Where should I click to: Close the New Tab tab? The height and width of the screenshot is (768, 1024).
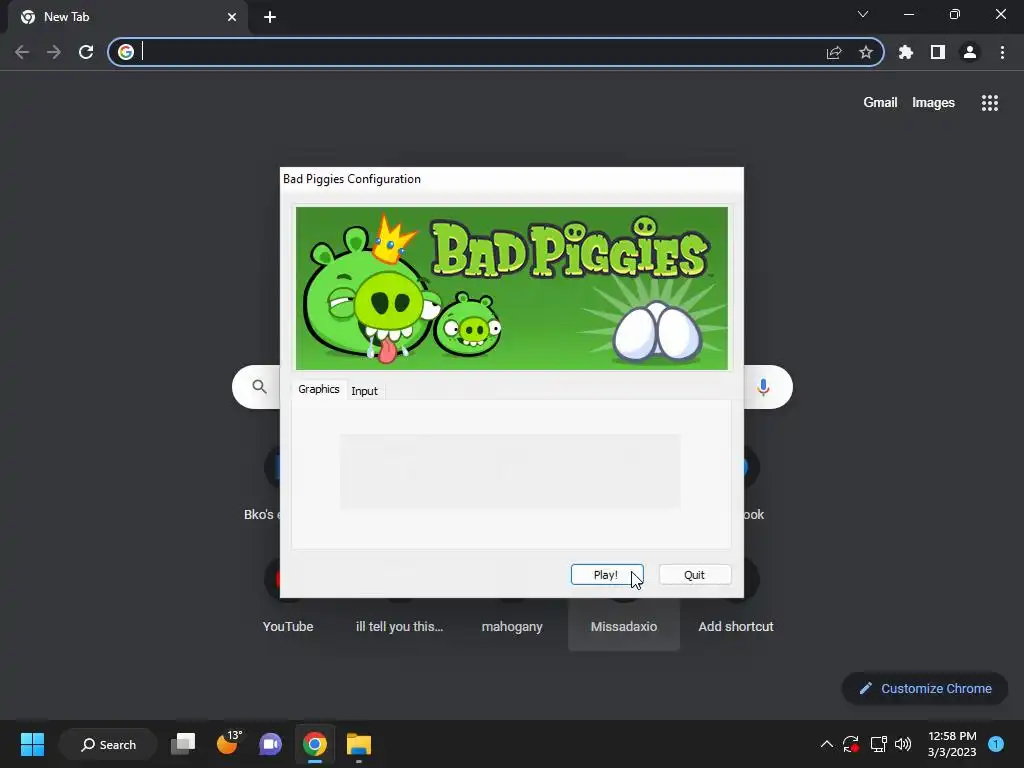pos(232,17)
